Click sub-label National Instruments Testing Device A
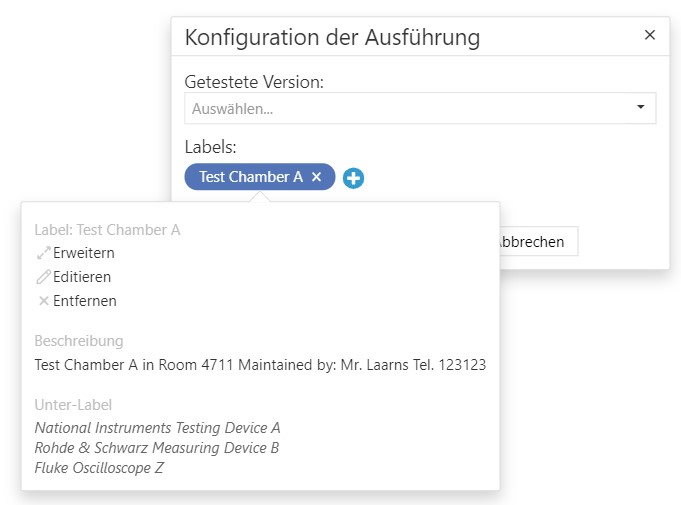681x505 pixels. pos(157,428)
